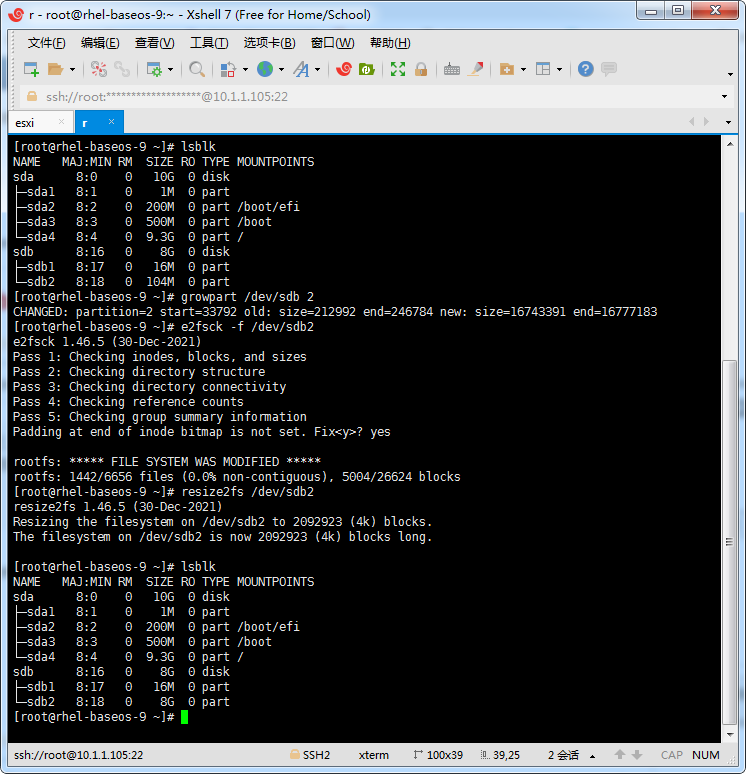746x774 pixels.
Task: Click the vertical scrollbar thumb
Action: [x=730, y=541]
